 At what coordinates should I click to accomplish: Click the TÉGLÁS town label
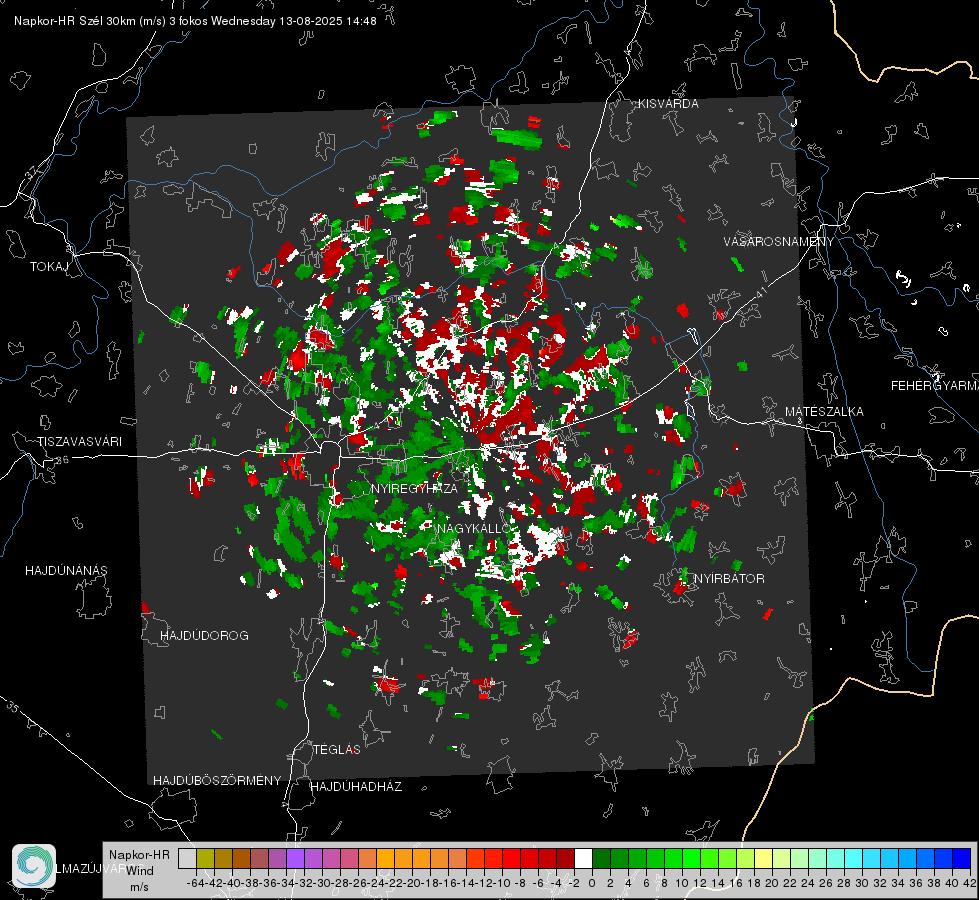click(x=337, y=750)
